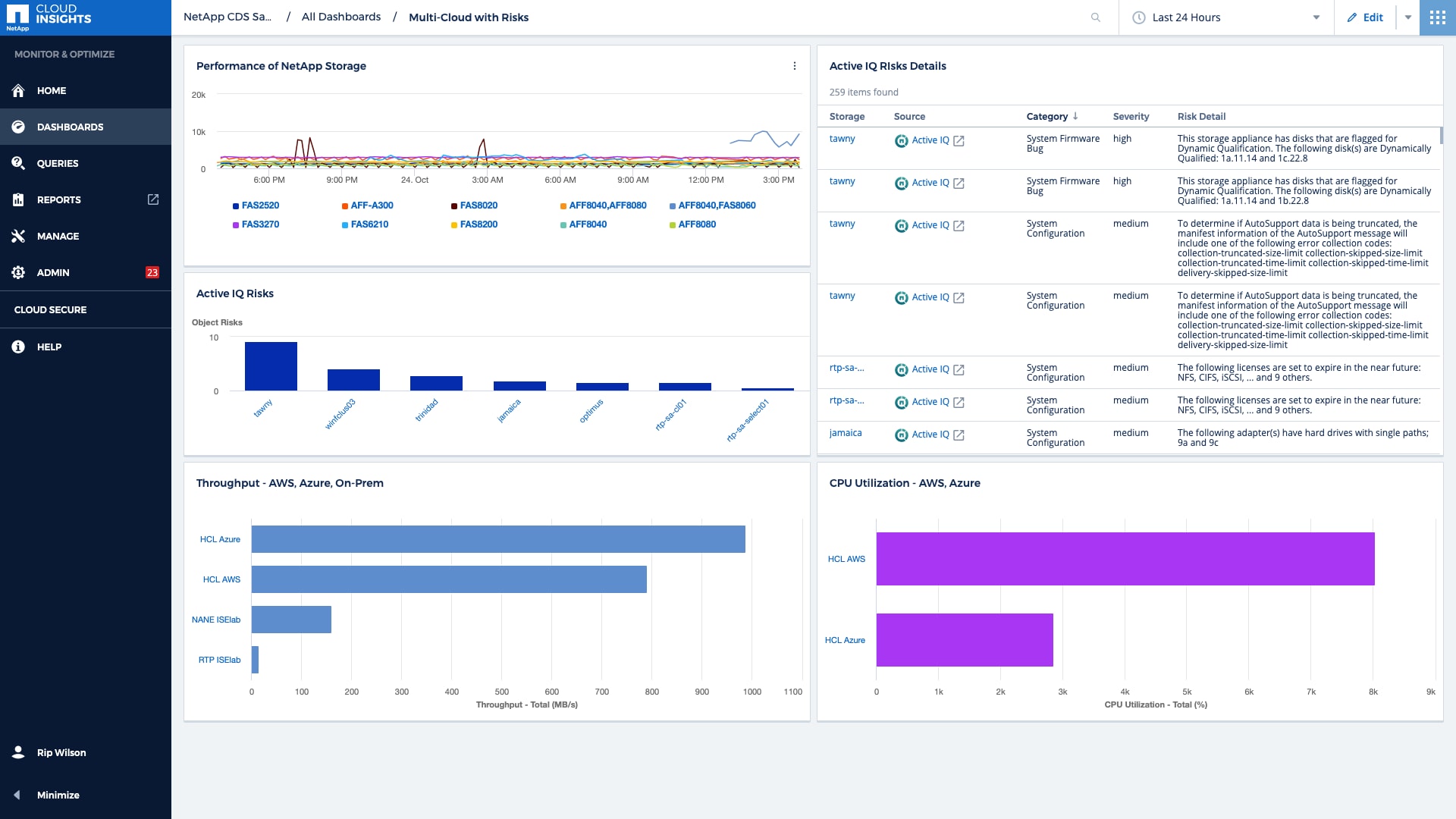Open the apps grid icon
The width and height of the screenshot is (1456, 819).
tap(1438, 17)
